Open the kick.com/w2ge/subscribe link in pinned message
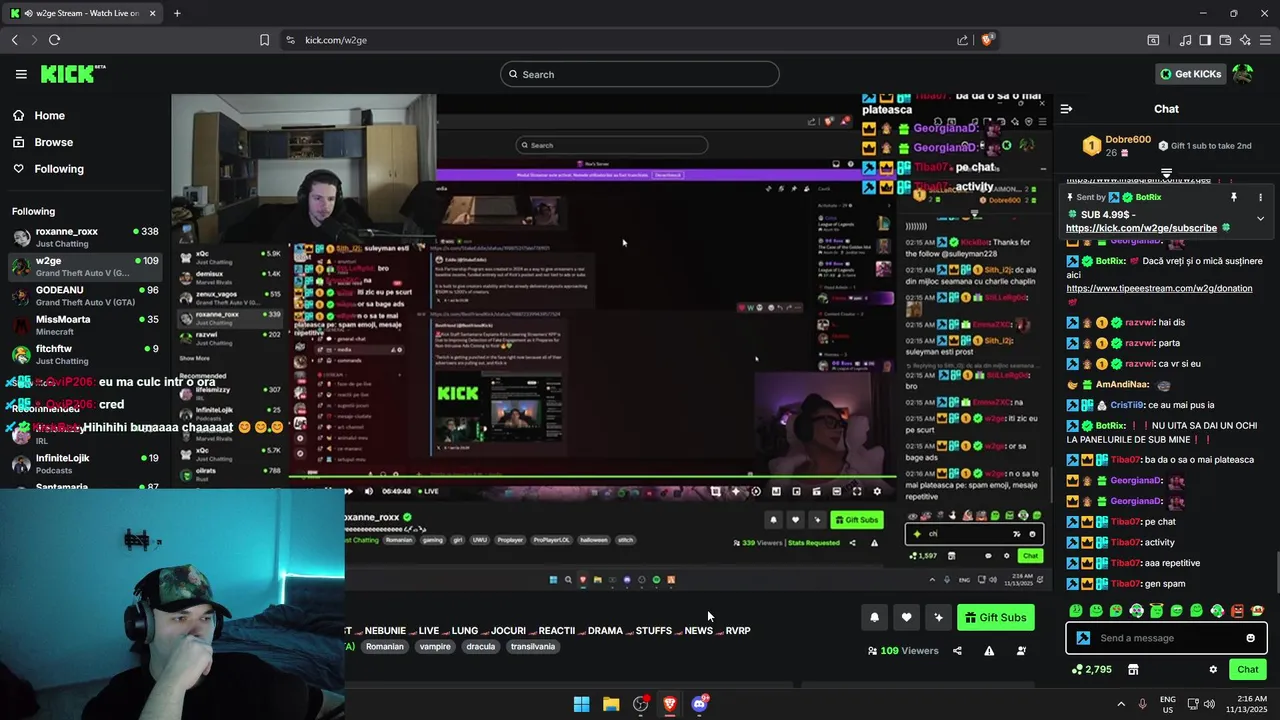This screenshot has height=720, width=1280. [x=1141, y=228]
